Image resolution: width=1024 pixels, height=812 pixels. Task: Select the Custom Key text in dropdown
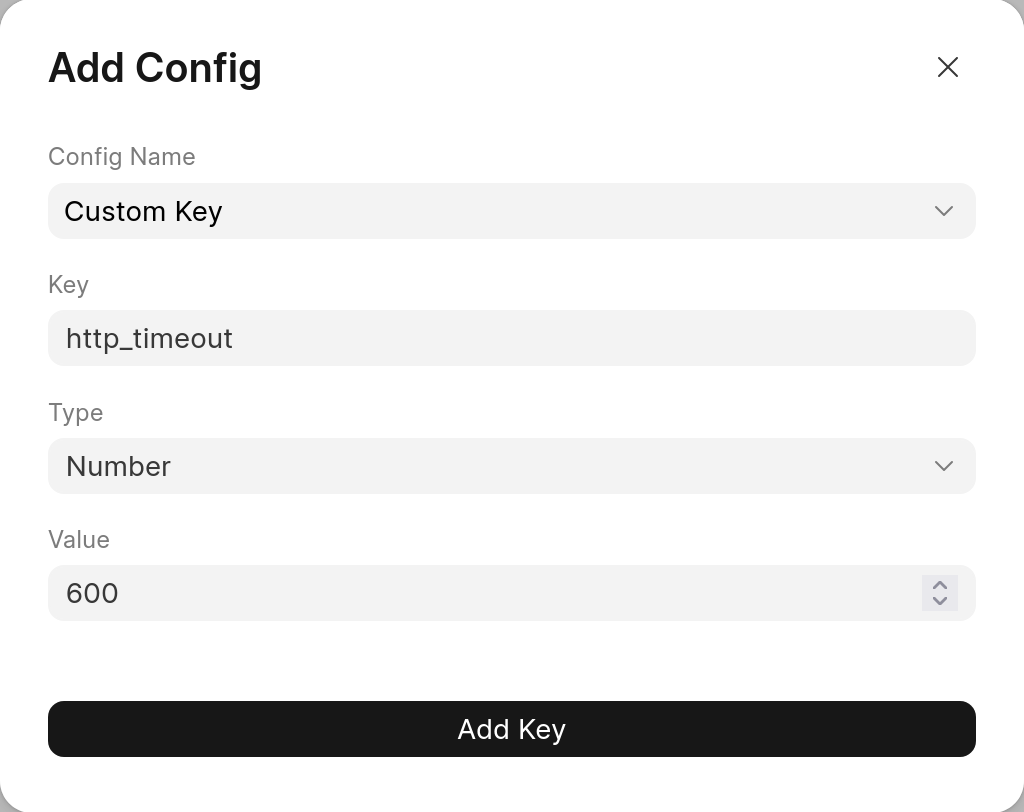click(143, 212)
